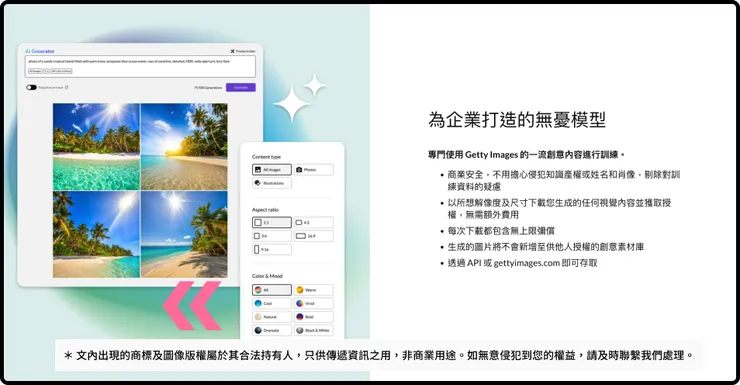Click the purple Generate button
This screenshot has height=385, width=740.
(241, 87)
